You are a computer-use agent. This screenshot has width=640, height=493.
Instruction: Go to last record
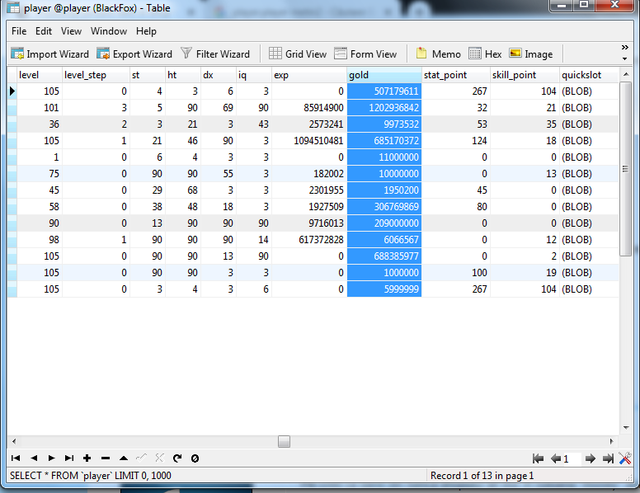point(69,458)
